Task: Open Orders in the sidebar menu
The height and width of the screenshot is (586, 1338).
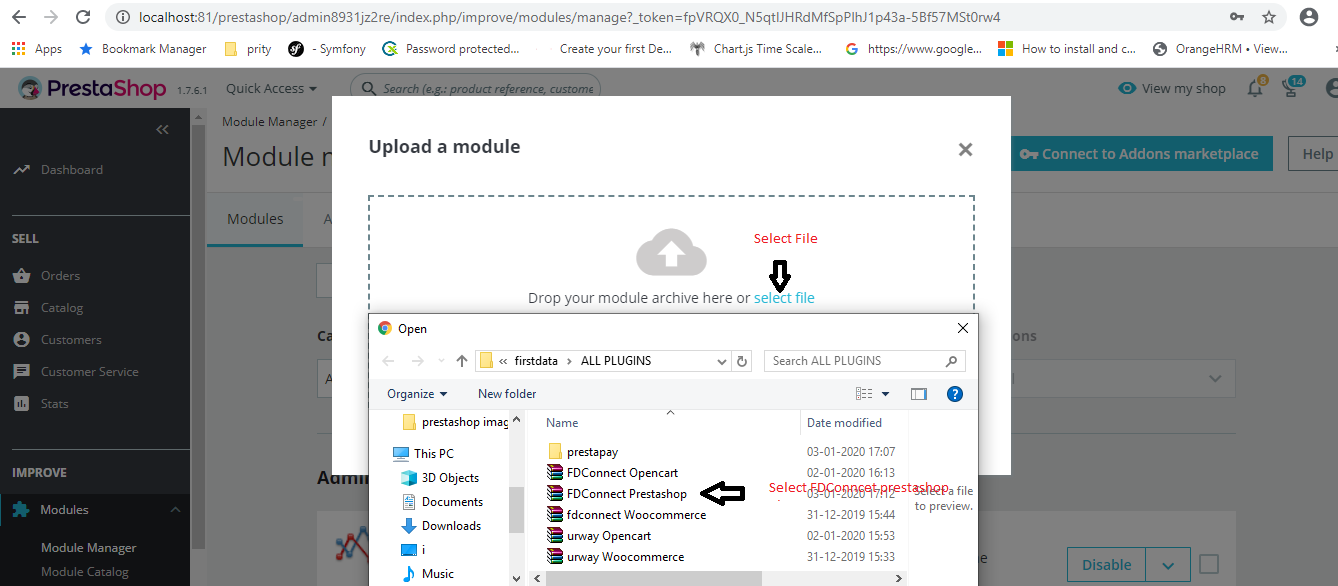Action: [60, 276]
